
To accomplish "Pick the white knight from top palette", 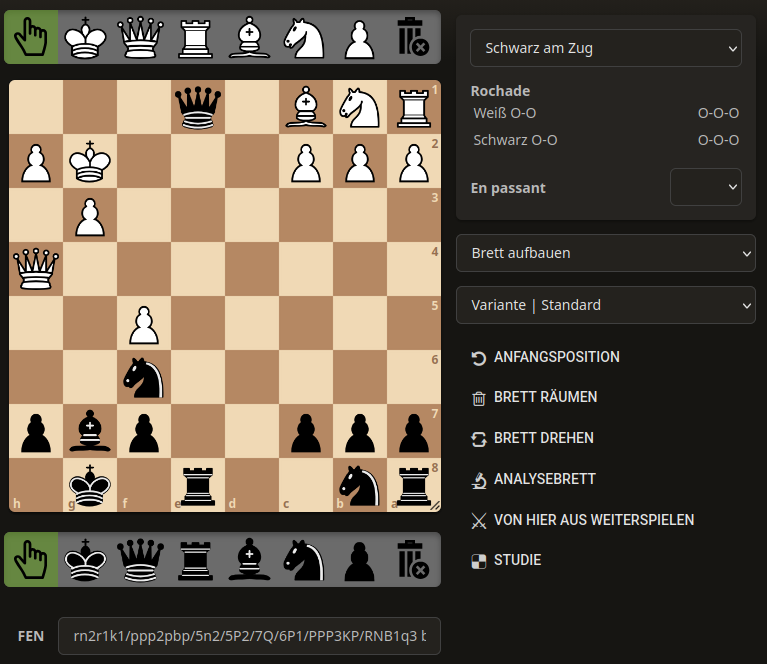I will click(x=303, y=37).
